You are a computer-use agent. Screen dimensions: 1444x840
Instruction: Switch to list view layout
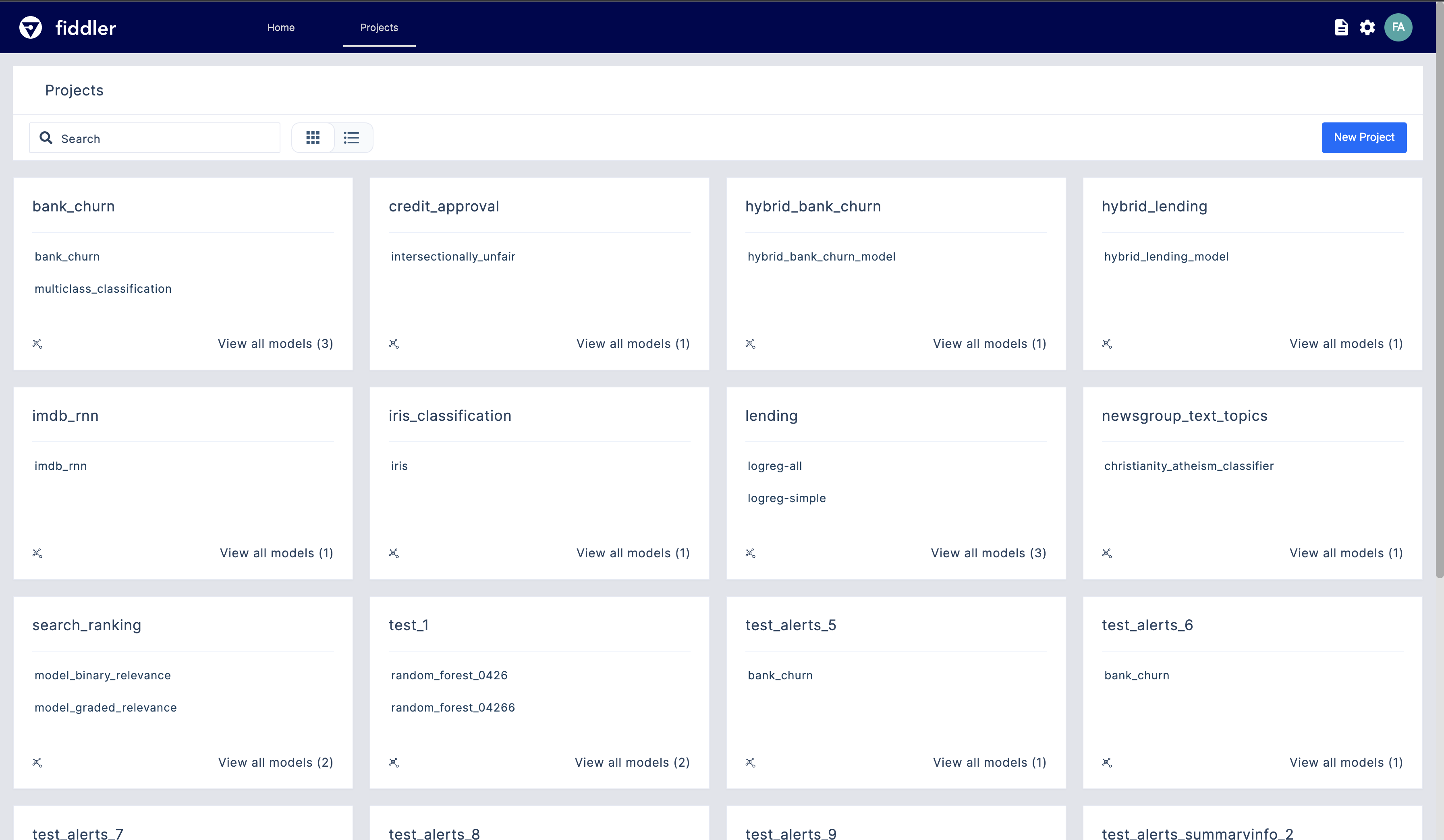point(351,137)
